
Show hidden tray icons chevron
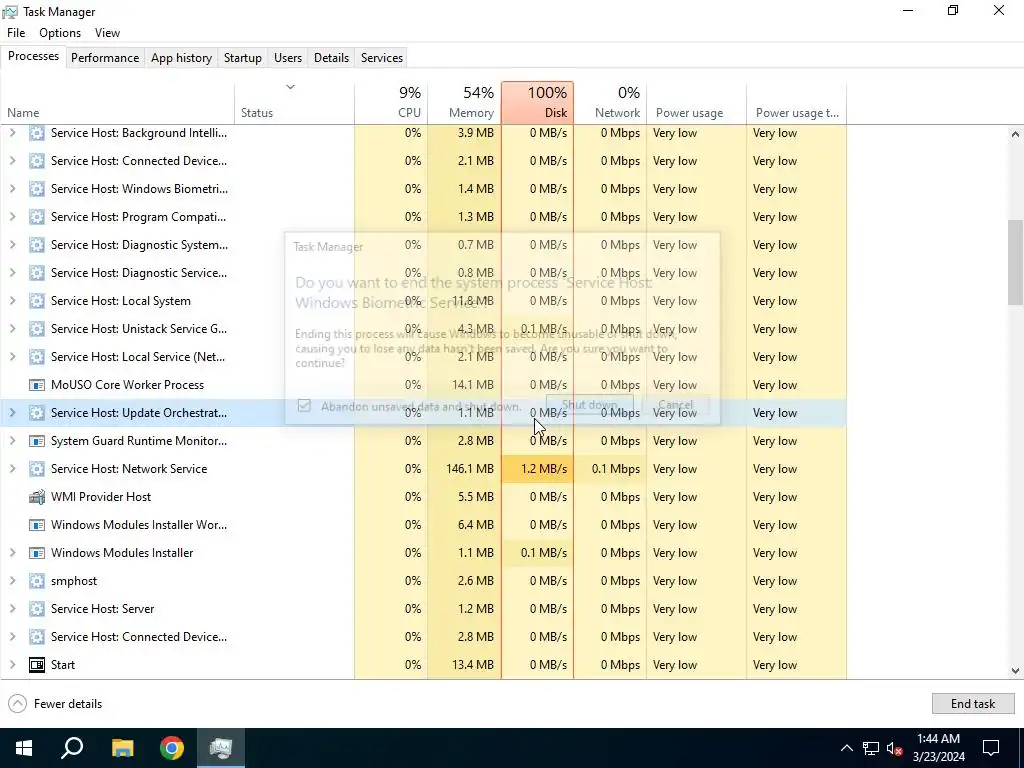click(x=846, y=748)
